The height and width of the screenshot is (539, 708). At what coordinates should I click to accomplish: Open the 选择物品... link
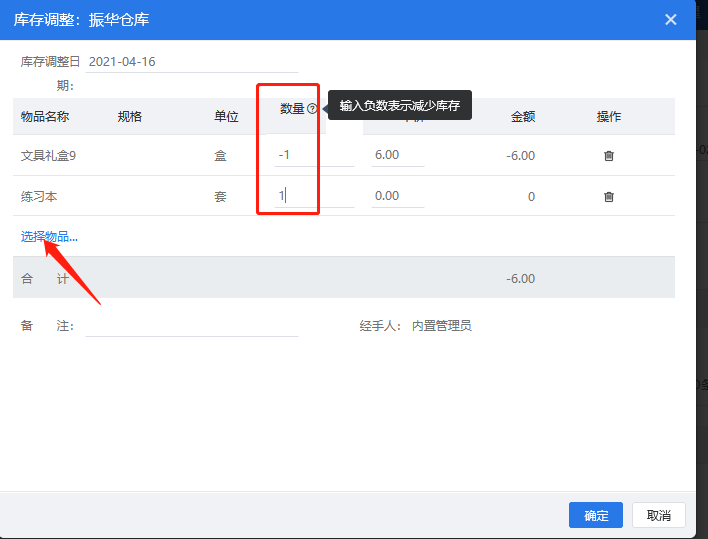tap(49, 237)
